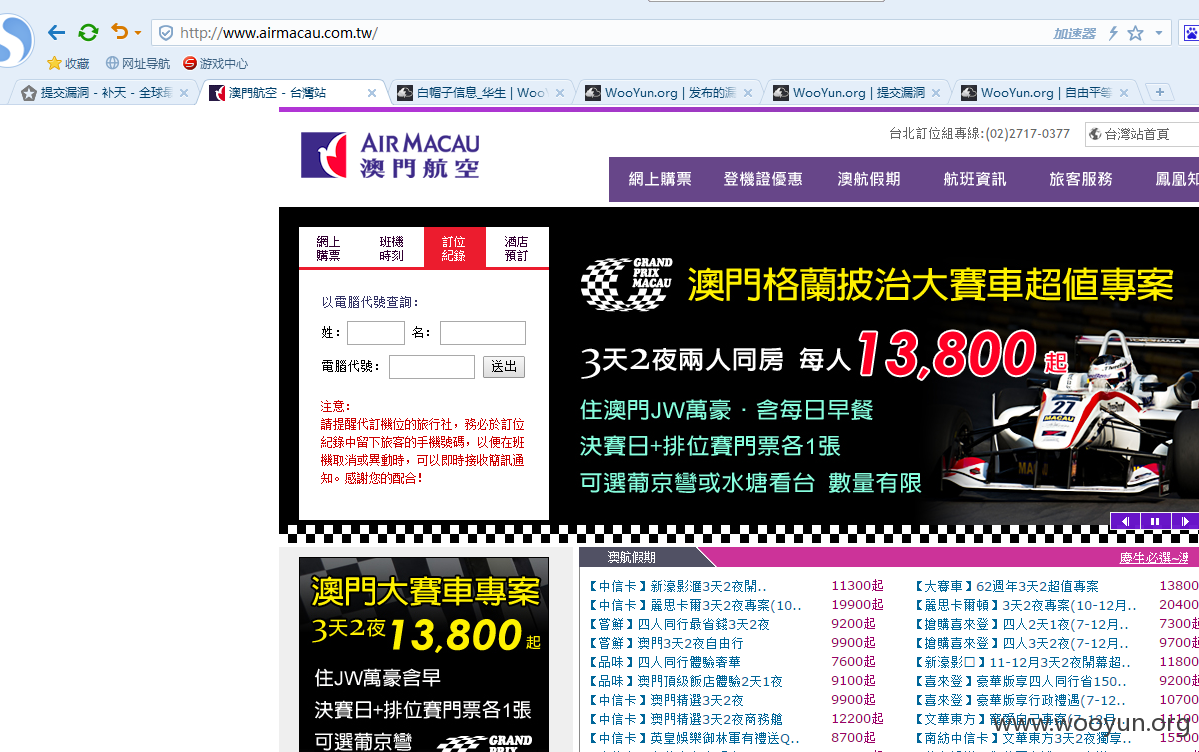
Task: Close the 澳門航空 - 台灣站 tab
Action: [372, 93]
